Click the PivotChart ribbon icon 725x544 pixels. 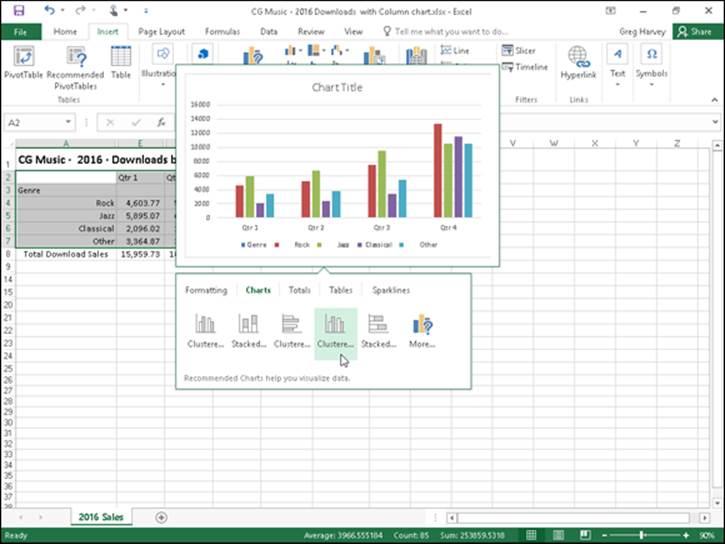[374, 56]
